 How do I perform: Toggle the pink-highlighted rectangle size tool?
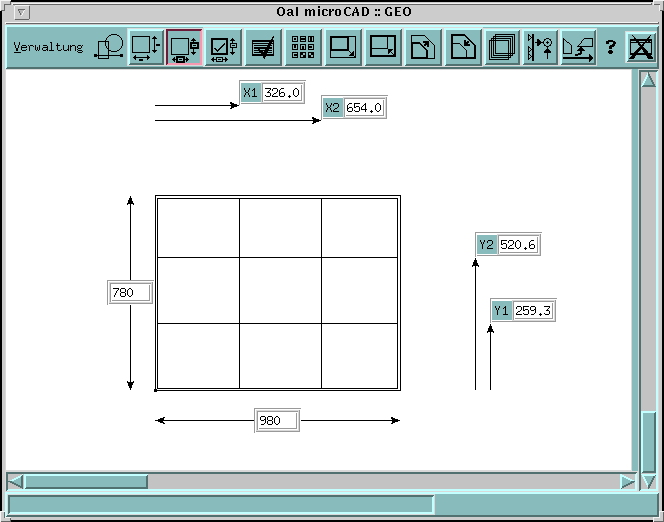185,47
